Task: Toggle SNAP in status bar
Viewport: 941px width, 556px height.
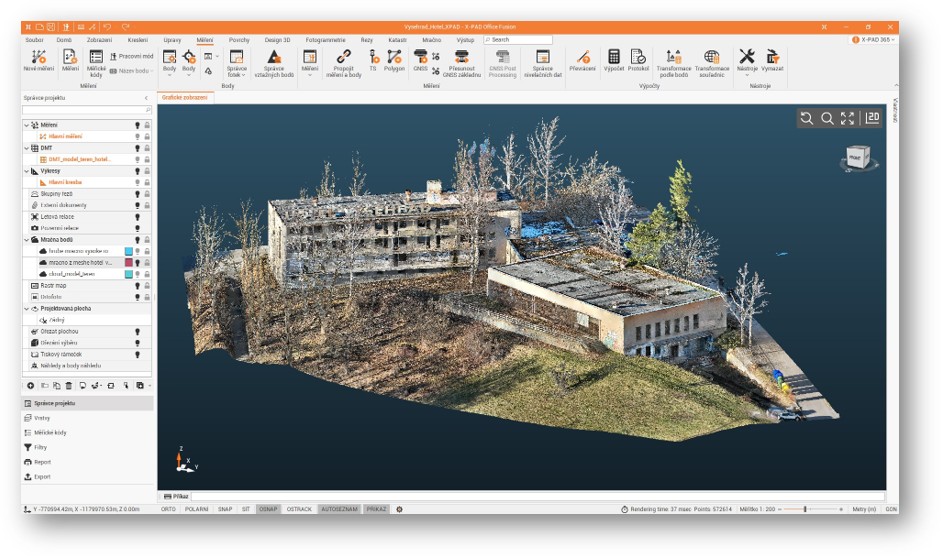Action: click(225, 509)
